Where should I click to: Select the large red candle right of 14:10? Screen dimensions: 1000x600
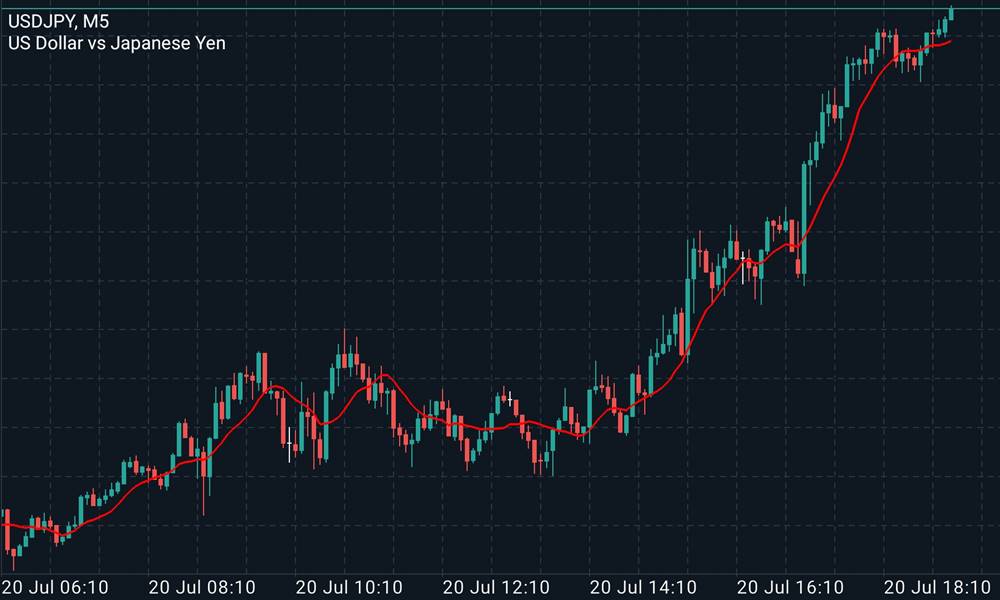[x=683, y=333]
